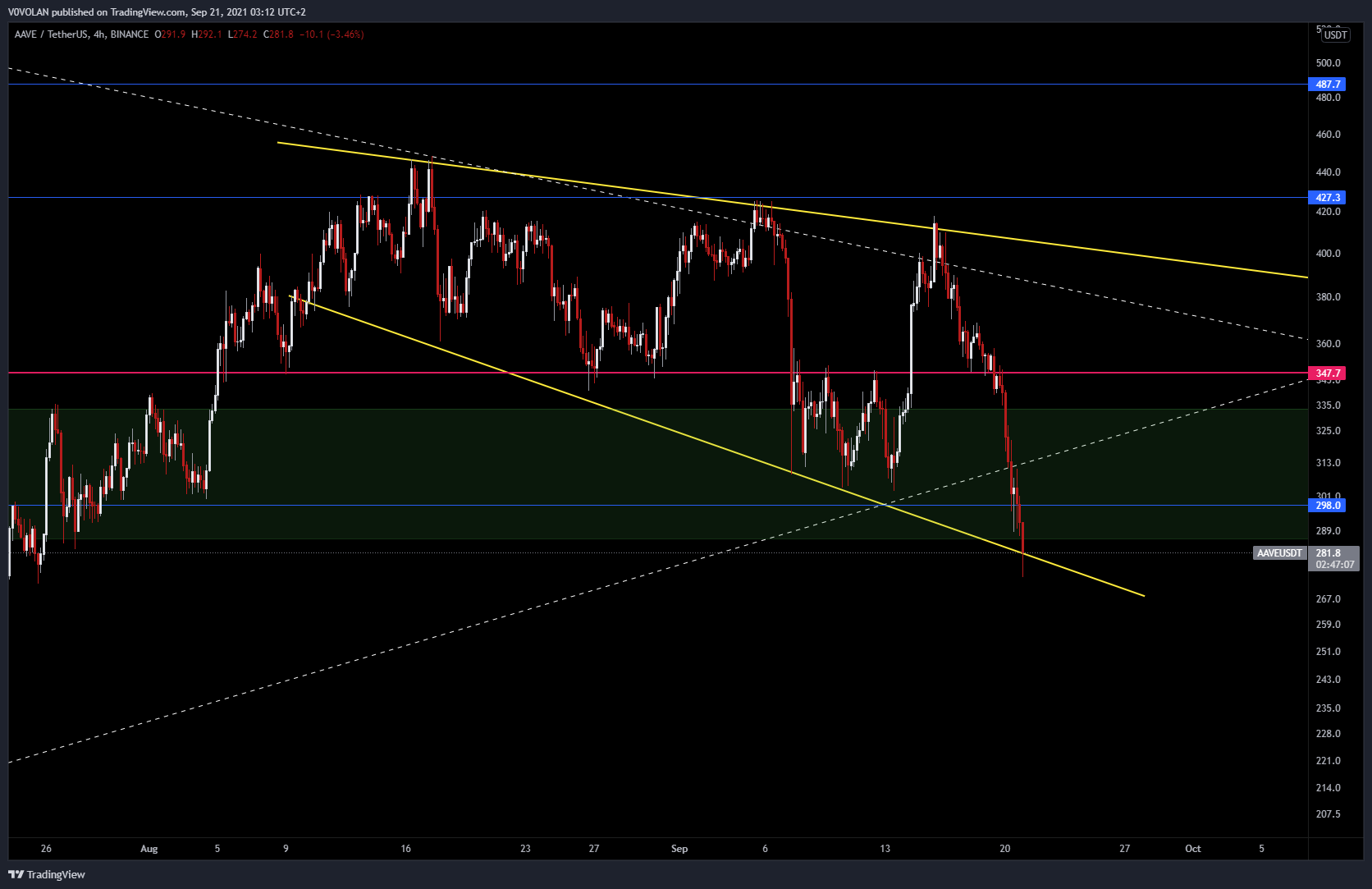
Task: Click the 02:47:07 countdown timer
Action: click(x=1335, y=565)
